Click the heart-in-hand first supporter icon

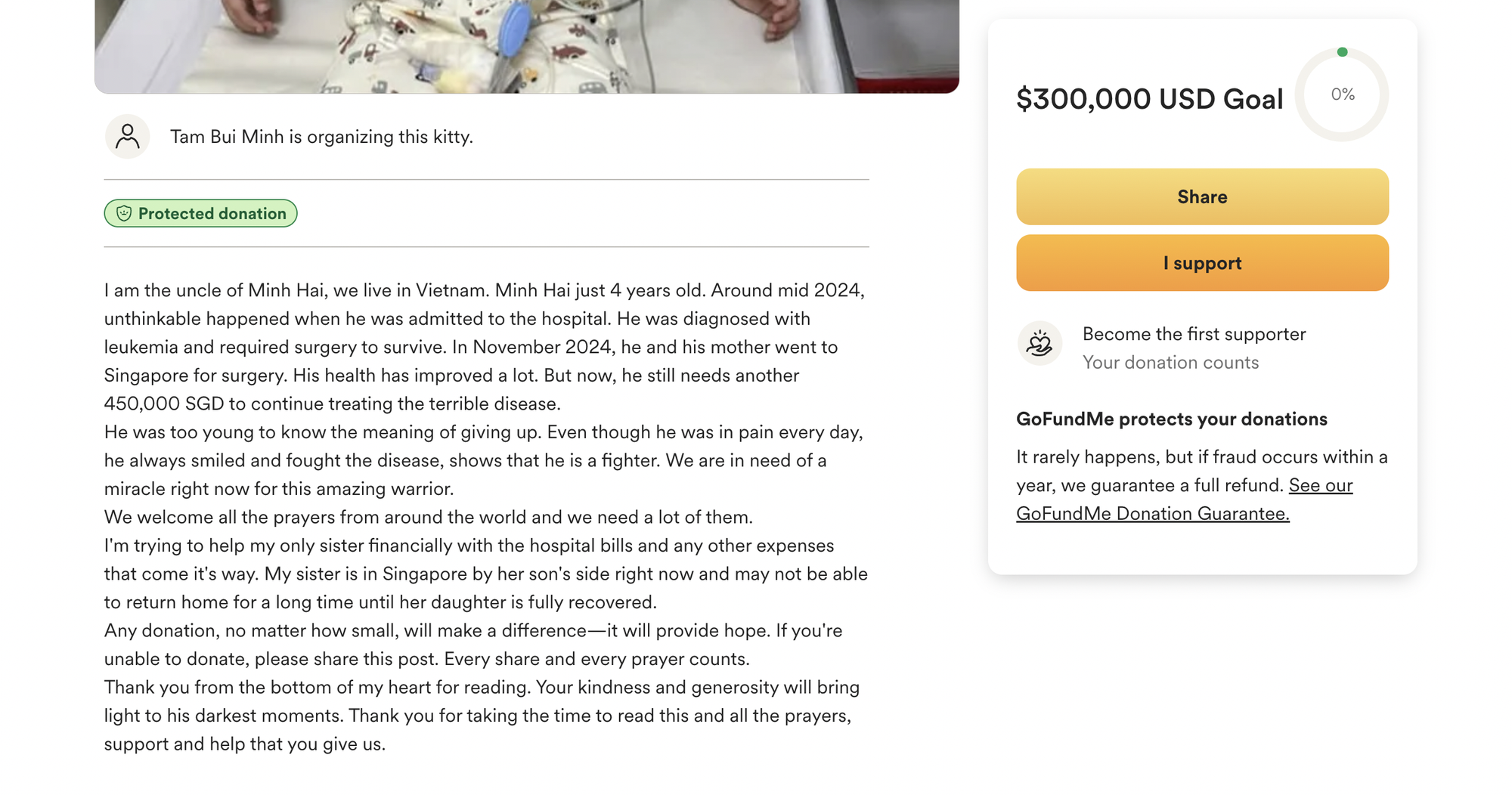pos(1039,344)
